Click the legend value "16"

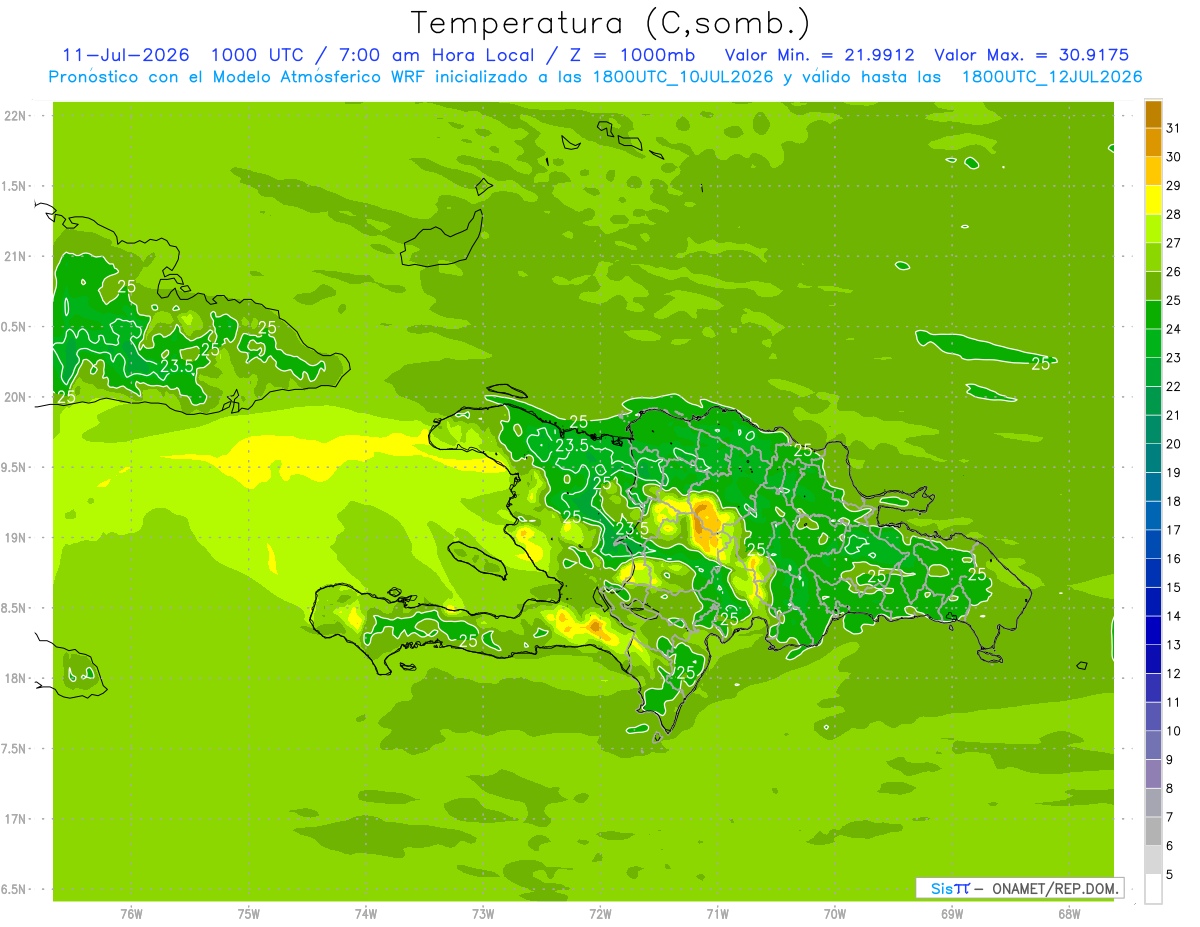pyautogui.click(x=1173, y=559)
